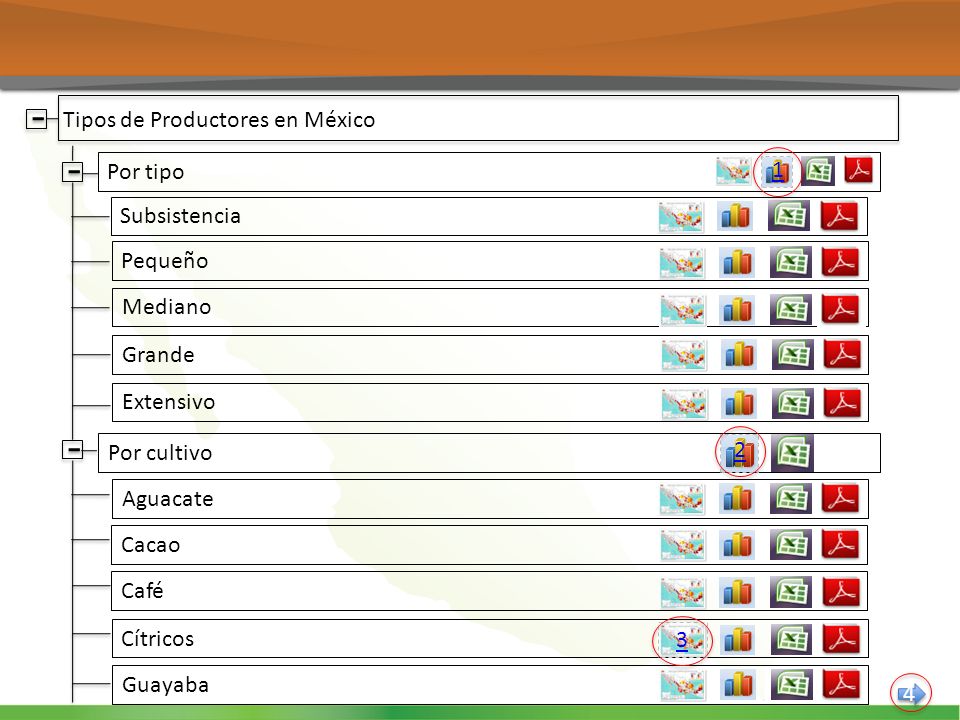The height and width of the screenshot is (720, 960).
Task: Select the Pequeño row label
Action: point(165,261)
